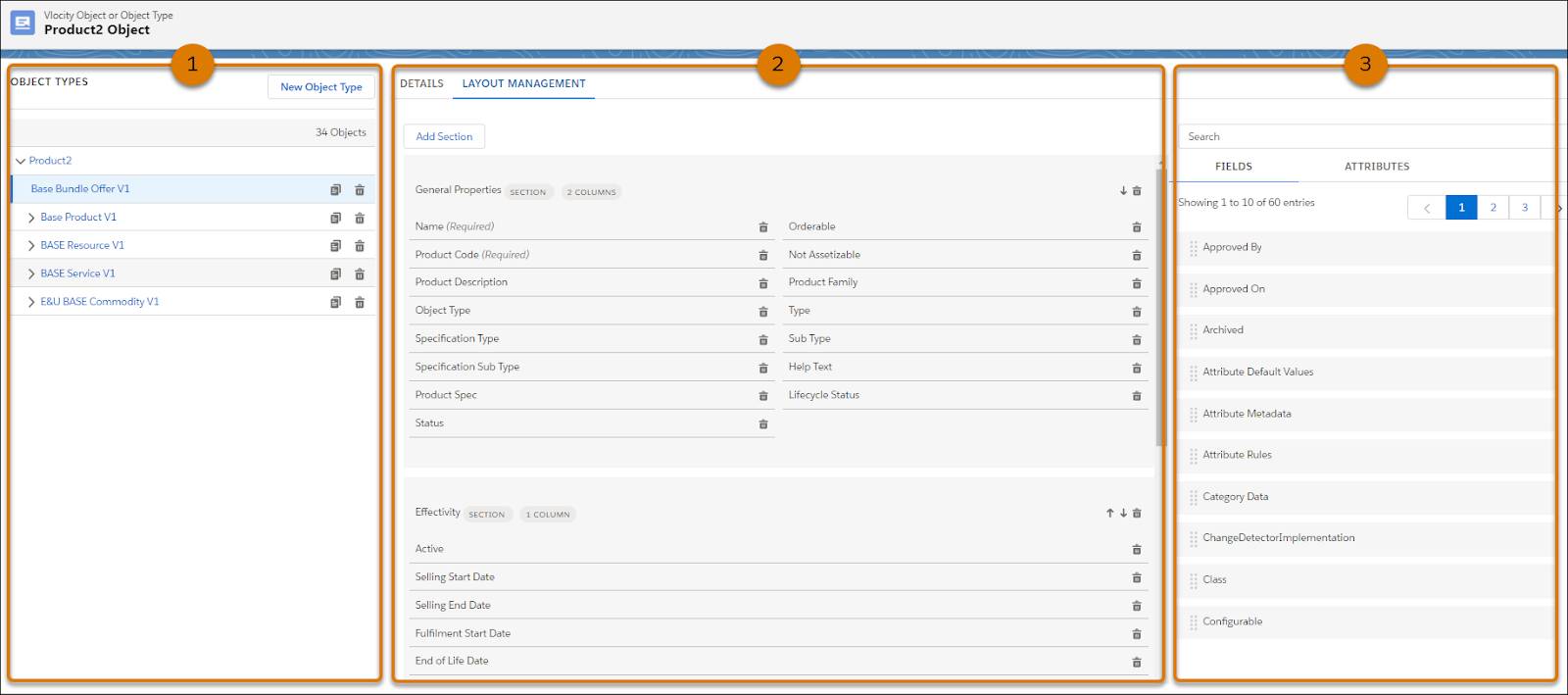Expand the BASE Resource V1 node

(31, 246)
